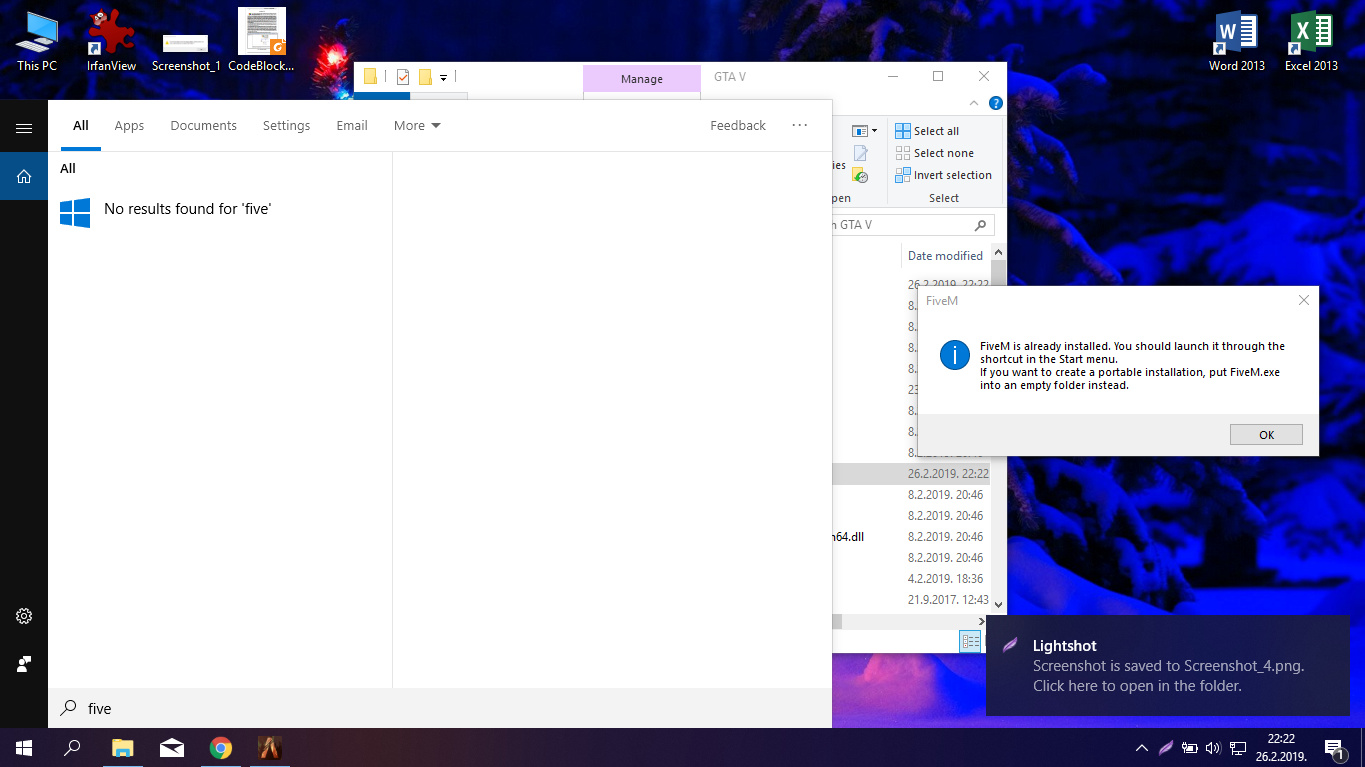Click the Explorer help question mark icon
The width and height of the screenshot is (1365, 767).
click(995, 103)
